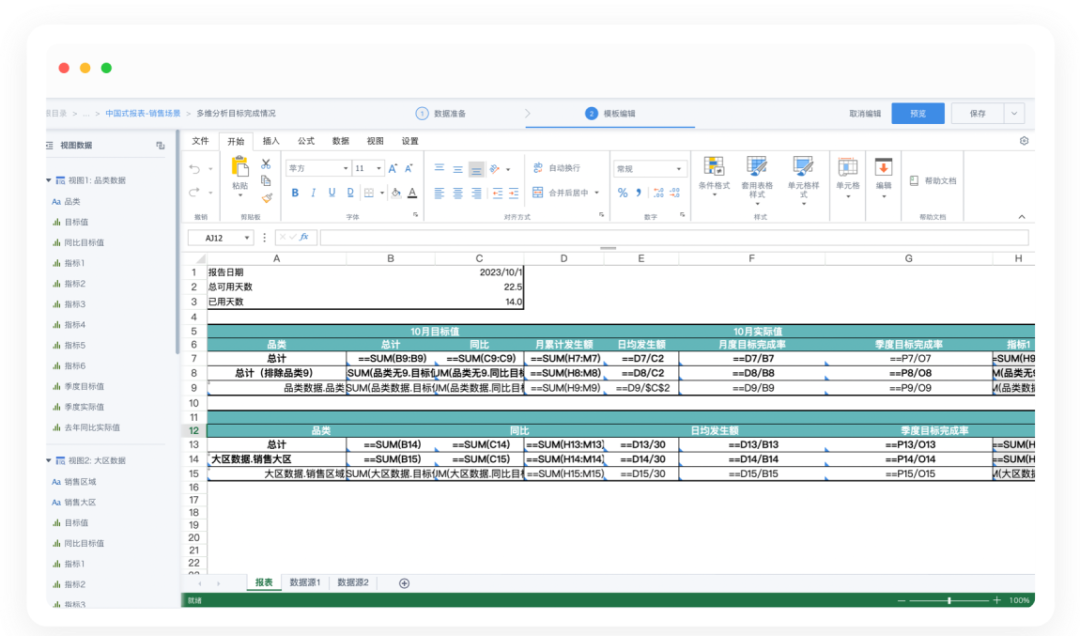Click the 取消编辑 cancel edit link
The width and height of the screenshot is (1080, 636).
(x=865, y=114)
